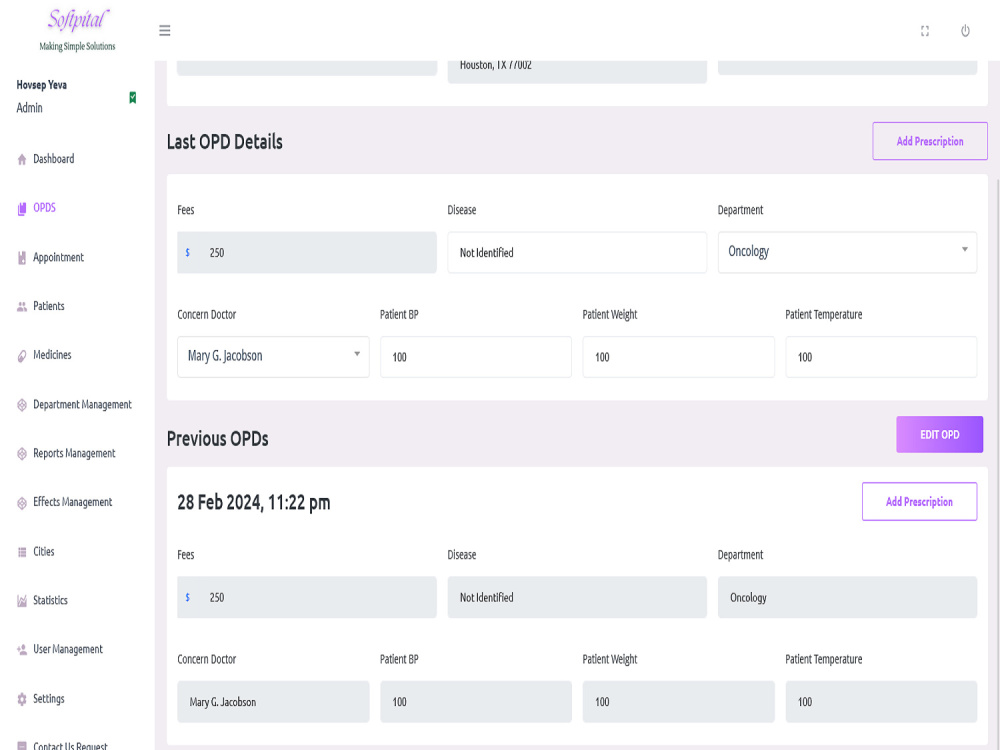Viewport: 1000px width, 750px height.
Task: Click Patient Temperature field in Last OPD Details
Action: tap(881, 357)
